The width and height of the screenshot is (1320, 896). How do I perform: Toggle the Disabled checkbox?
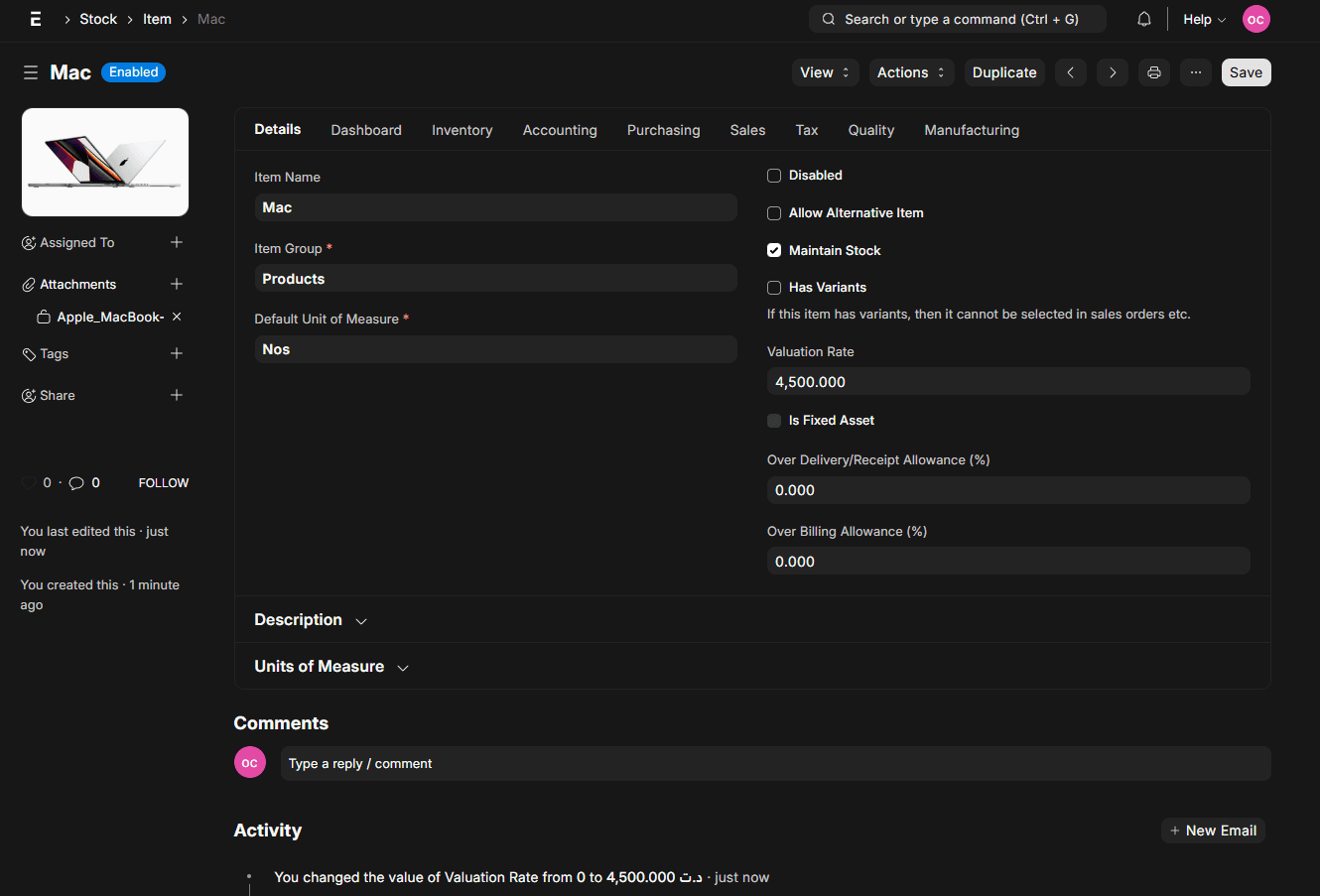tap(774, 176)
